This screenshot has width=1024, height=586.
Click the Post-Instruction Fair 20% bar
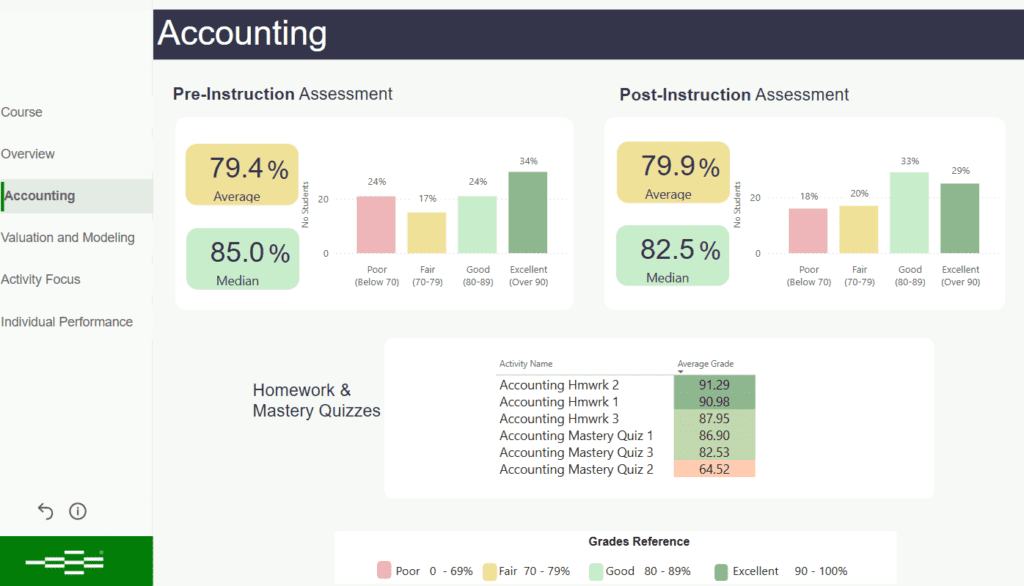coord(858,229)
